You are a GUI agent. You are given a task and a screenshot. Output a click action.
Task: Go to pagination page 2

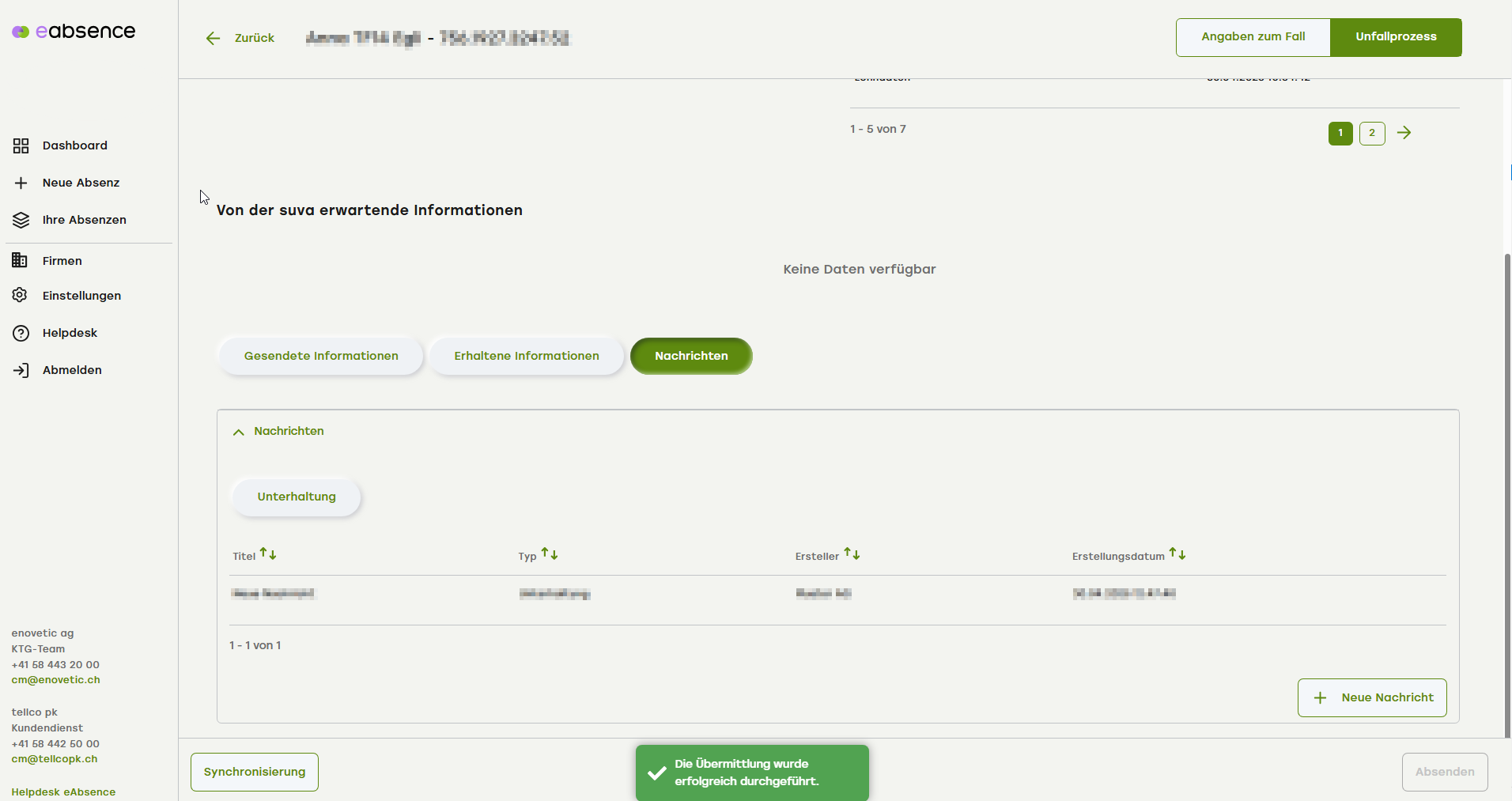1372,133
